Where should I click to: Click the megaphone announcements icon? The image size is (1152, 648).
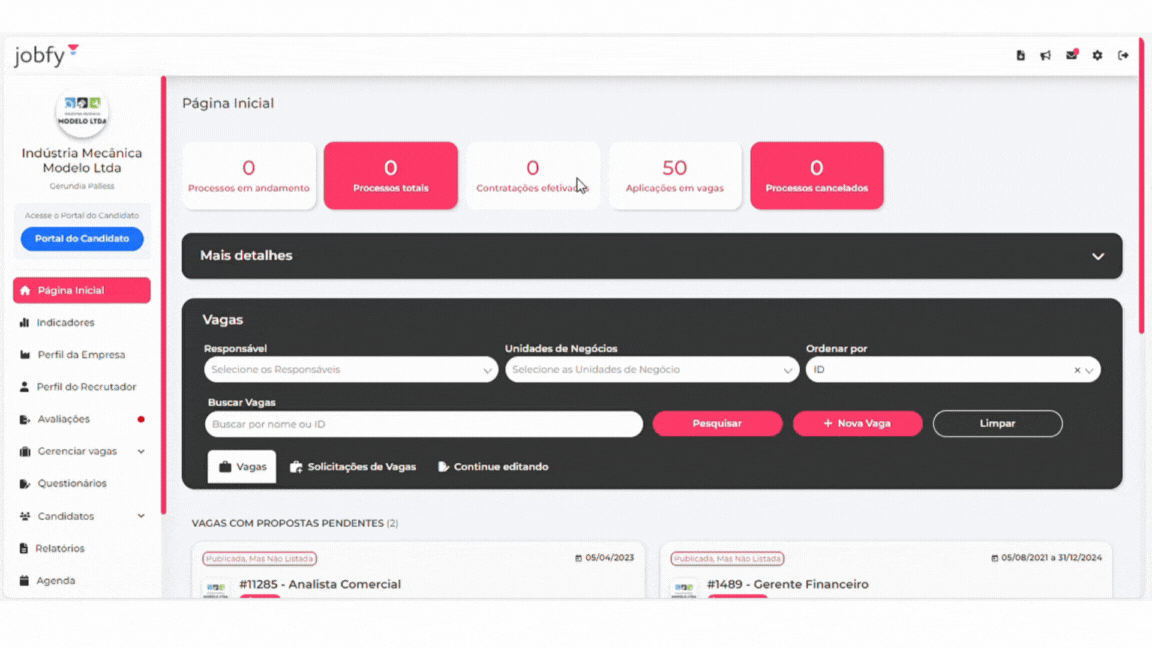(1045, 56)
